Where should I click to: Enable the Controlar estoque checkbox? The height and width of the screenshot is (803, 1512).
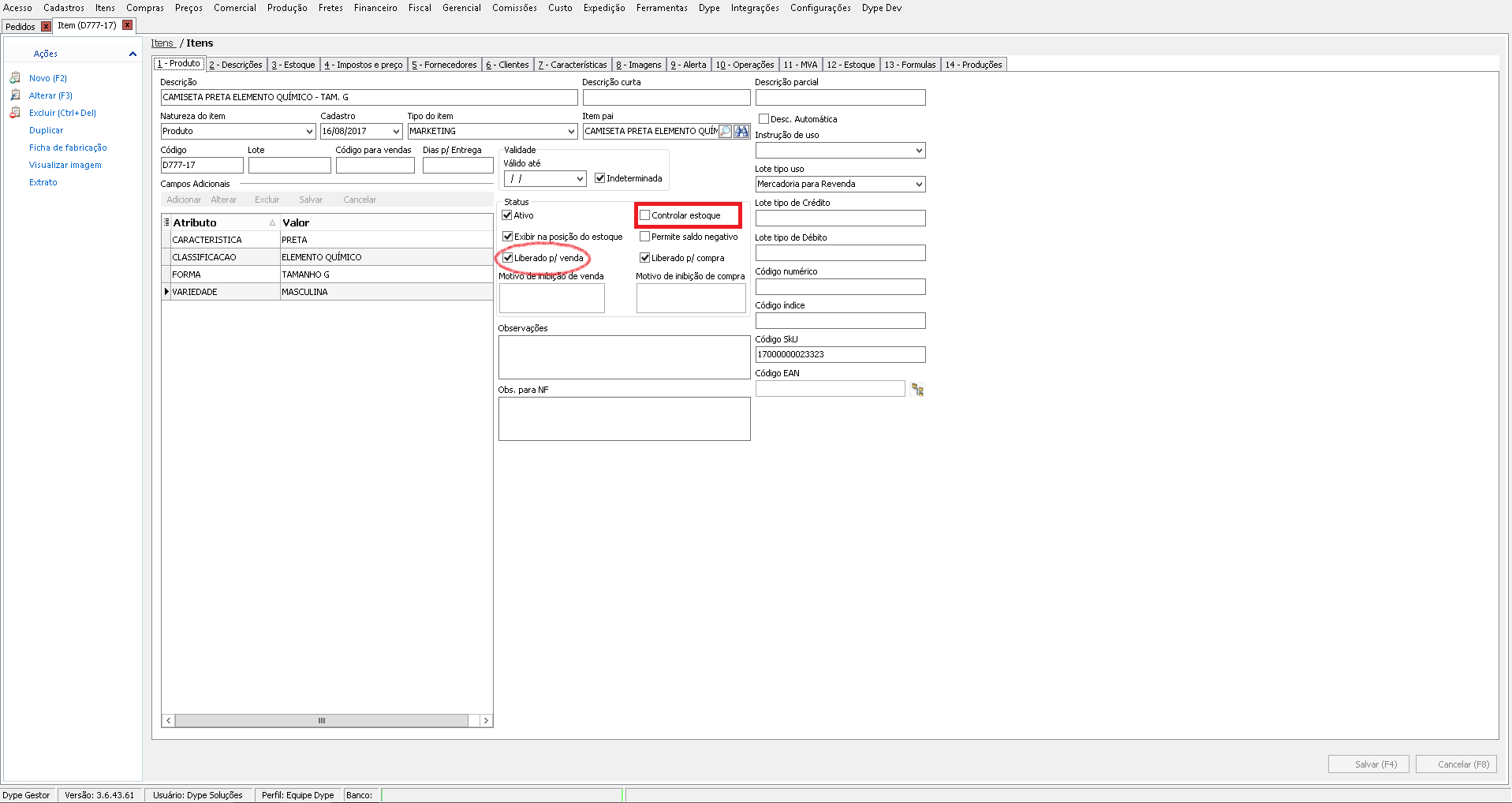pos(644,215)
